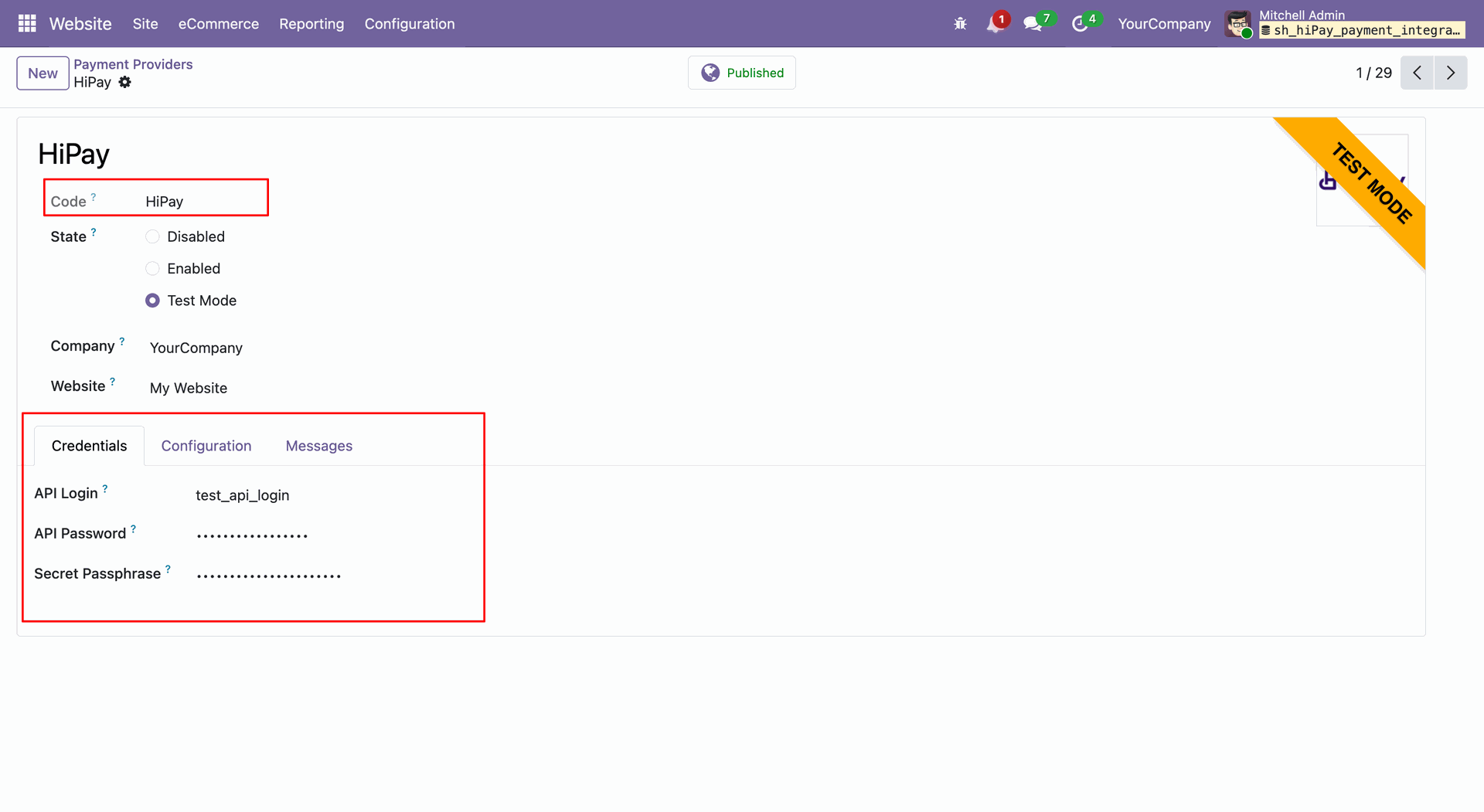
Task: Click the HiPay provider logo image
Action: click(x=1362, y=180)
